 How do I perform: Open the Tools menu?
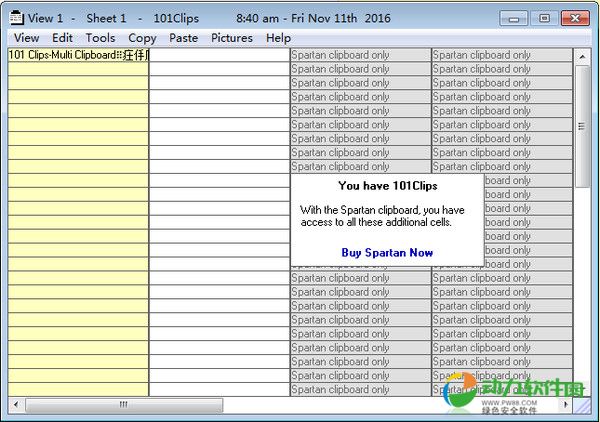[x=100, y=38]
